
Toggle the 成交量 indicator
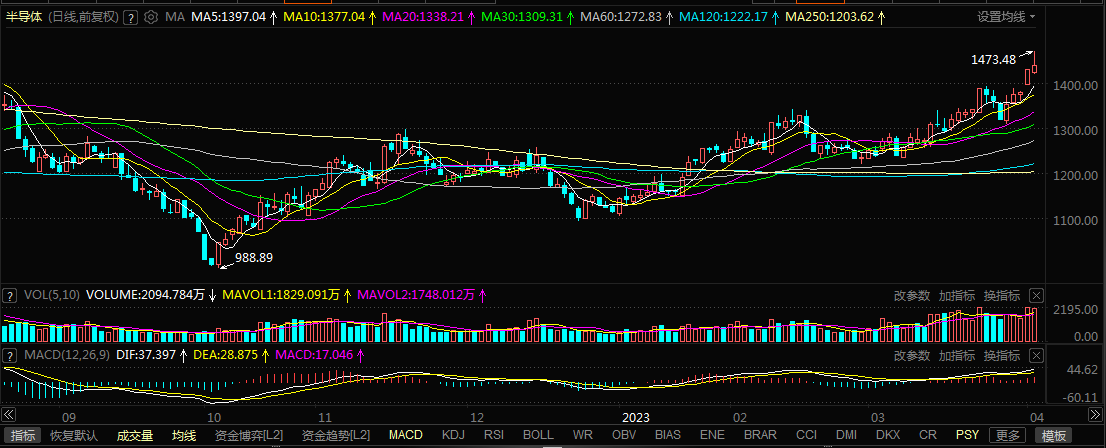coord(135,435)
